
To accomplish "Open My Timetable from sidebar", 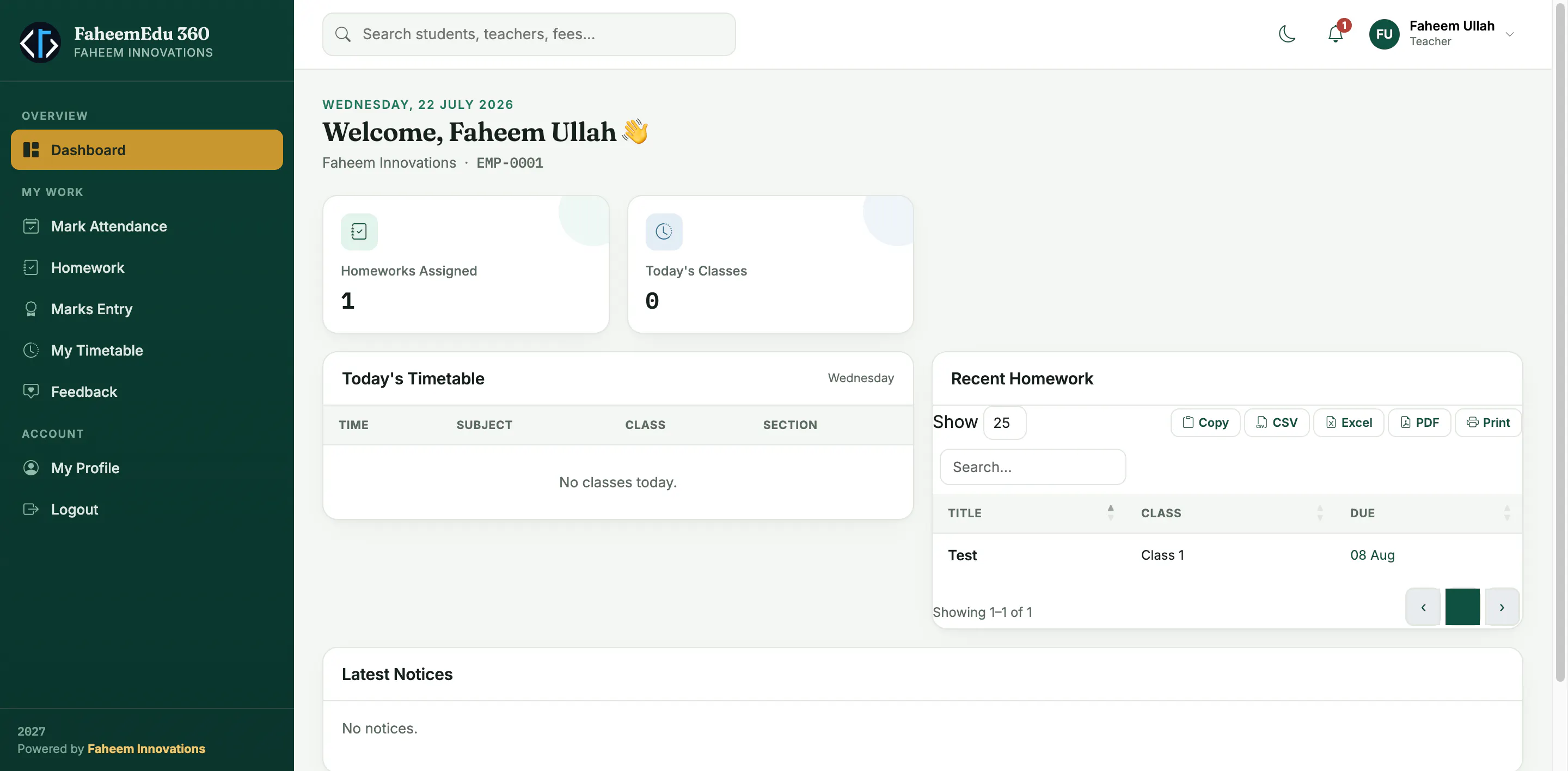I will tap(146, 351).
